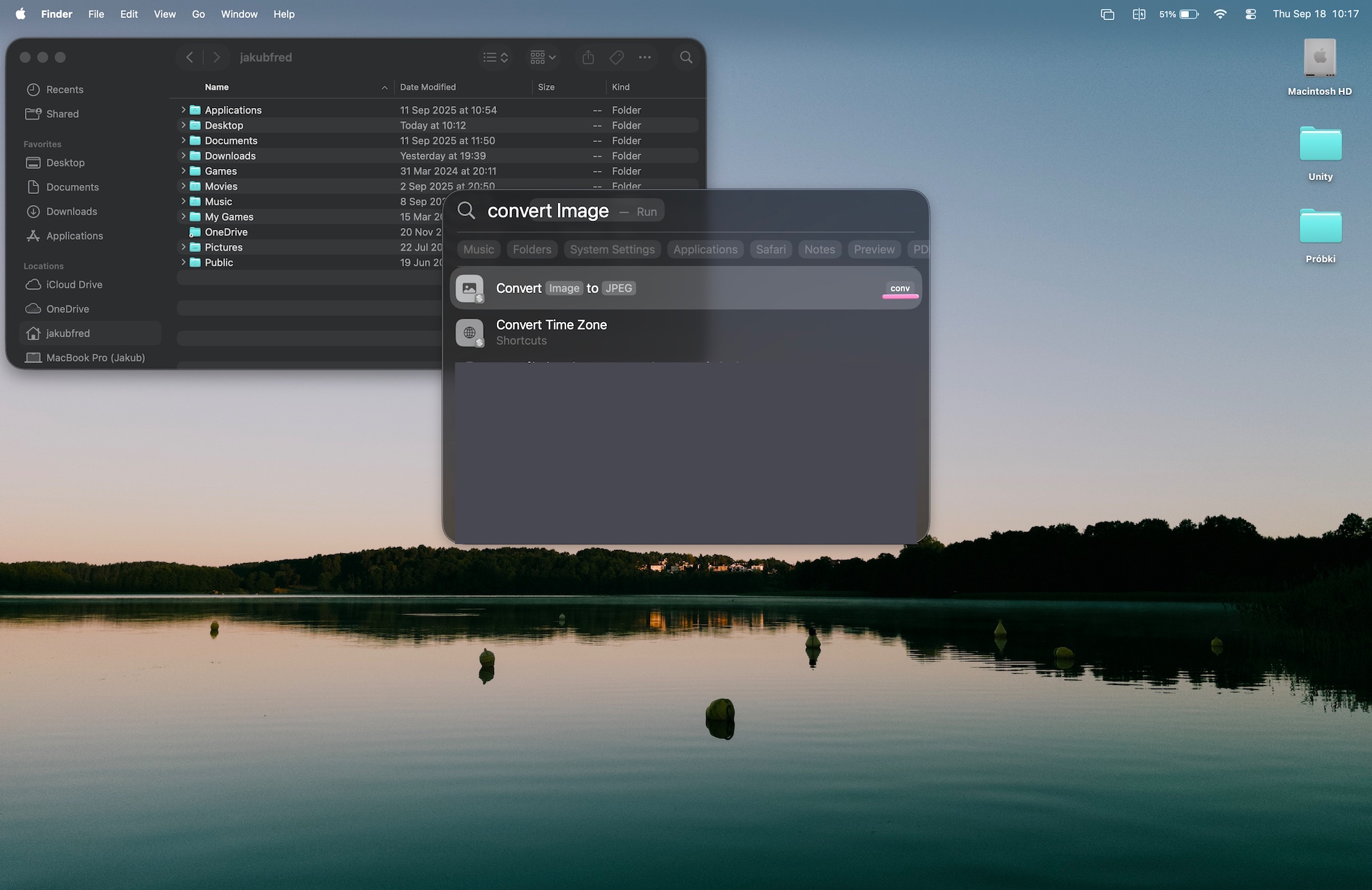This screenshot has width=1372, height=890.
Task: Expand the Downloads folder row chevron
Action: (x=184, y=156)
